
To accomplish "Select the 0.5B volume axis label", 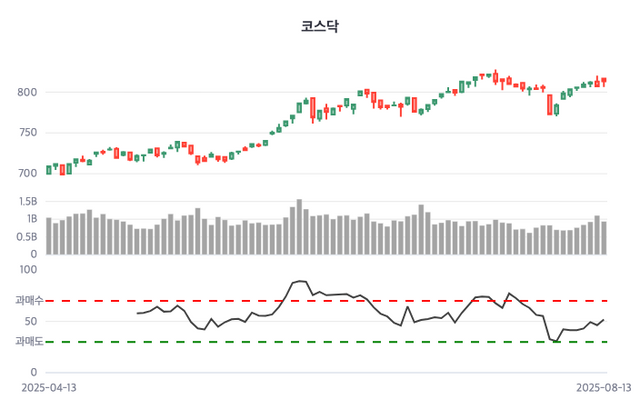I will click(27, 237).
